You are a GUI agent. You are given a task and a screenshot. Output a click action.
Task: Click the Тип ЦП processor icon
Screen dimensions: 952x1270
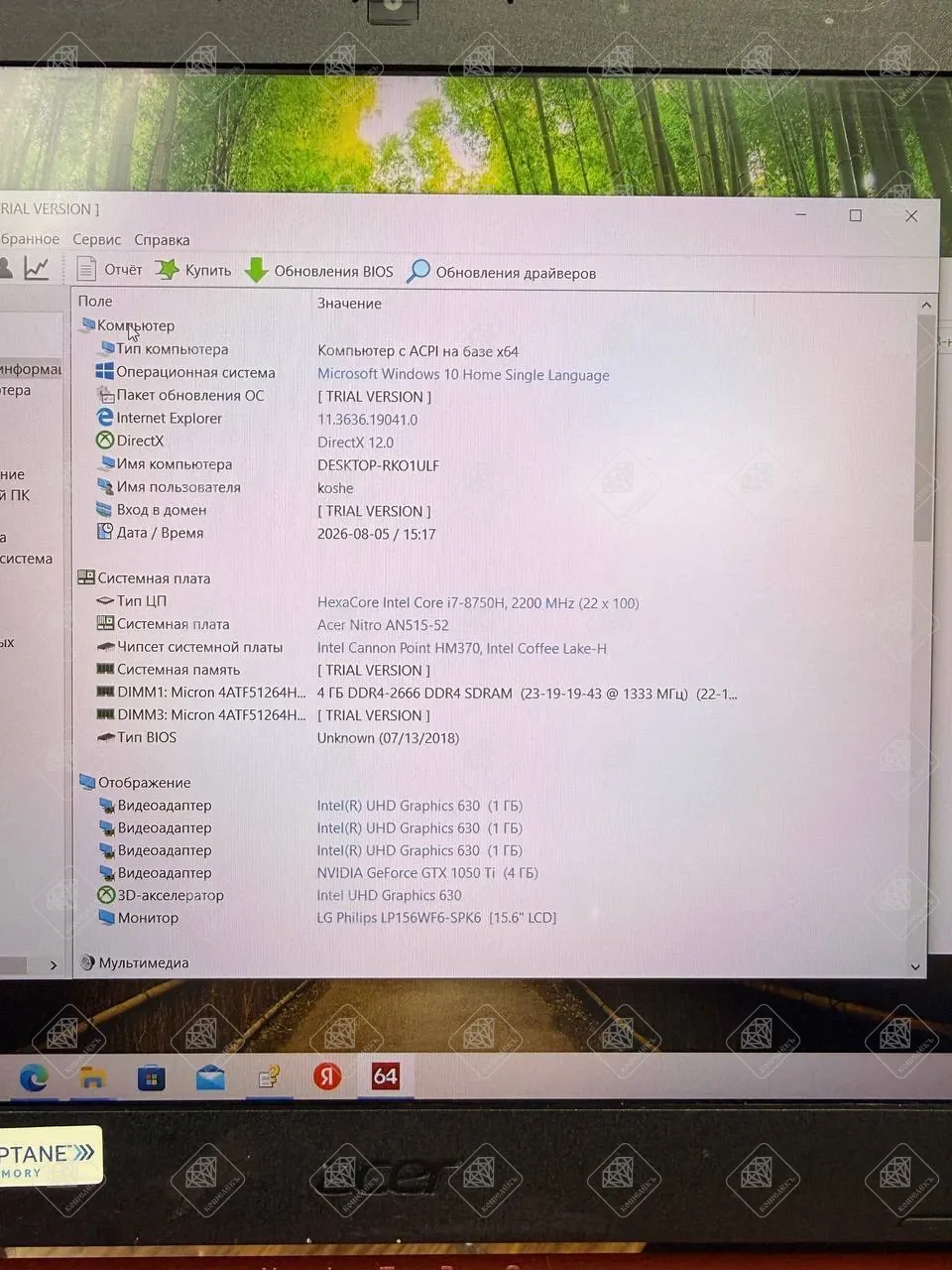[105, 600]
